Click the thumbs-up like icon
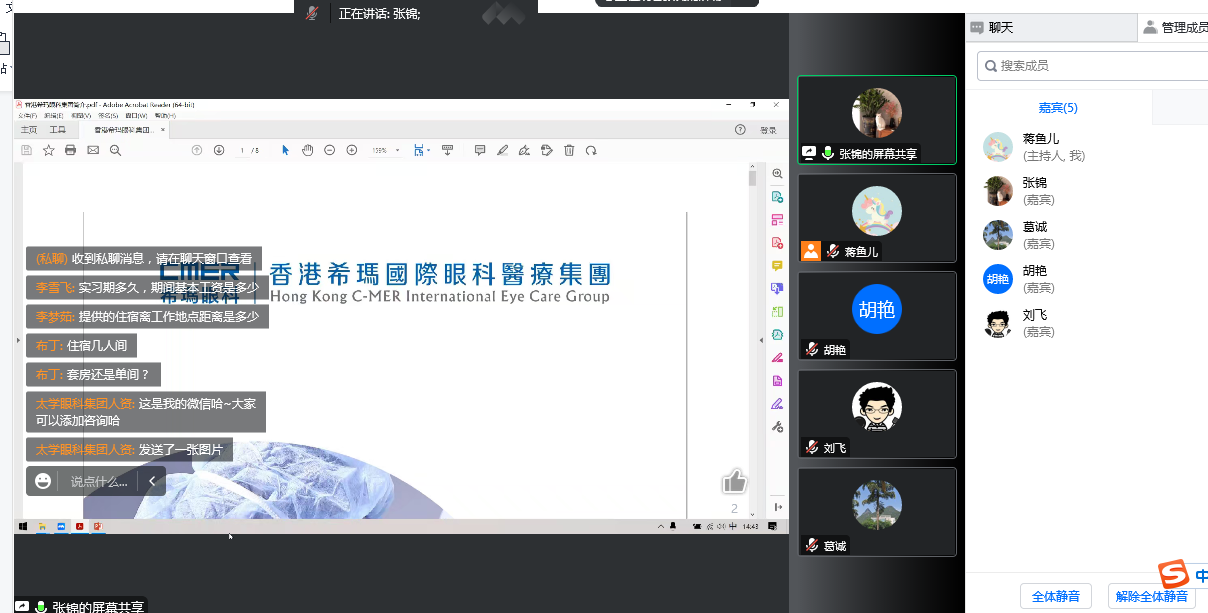1208x613 pixels. pyautogui.click(x=734, y=482)
